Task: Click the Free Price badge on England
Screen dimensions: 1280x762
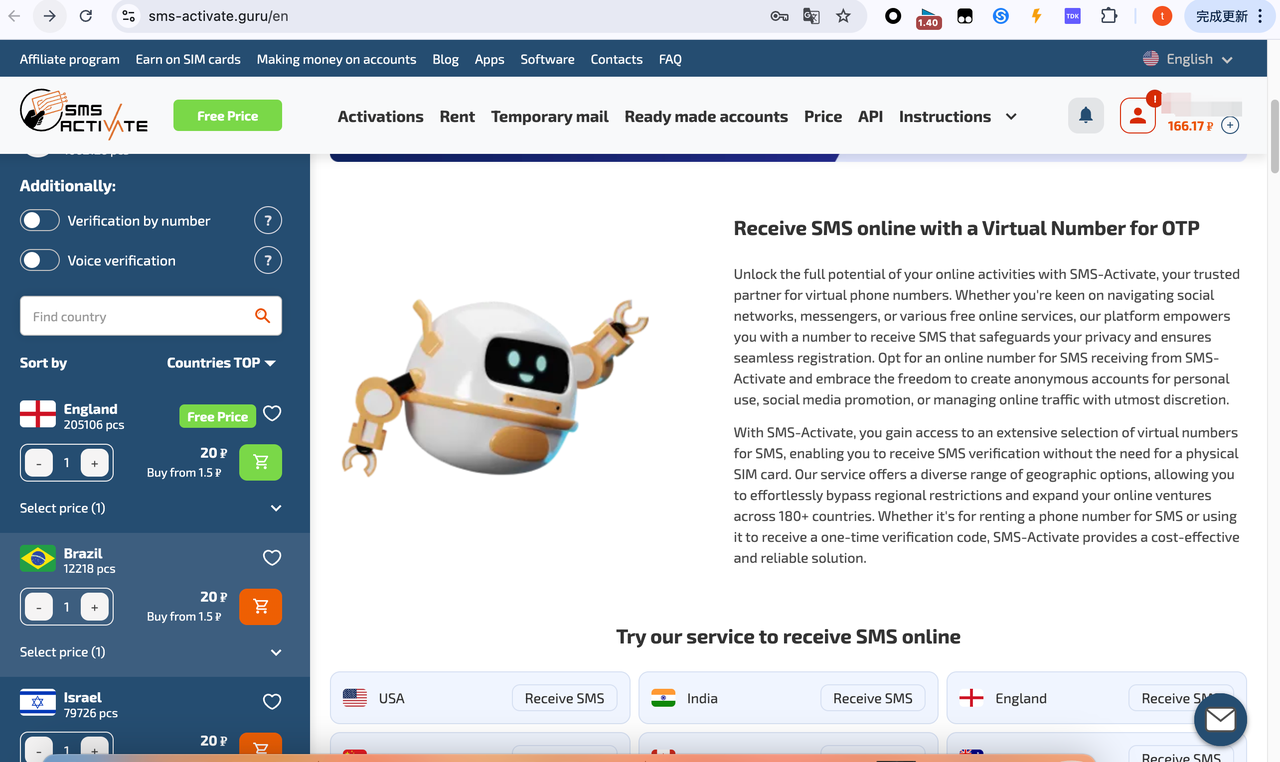Action: pos(217,416)
